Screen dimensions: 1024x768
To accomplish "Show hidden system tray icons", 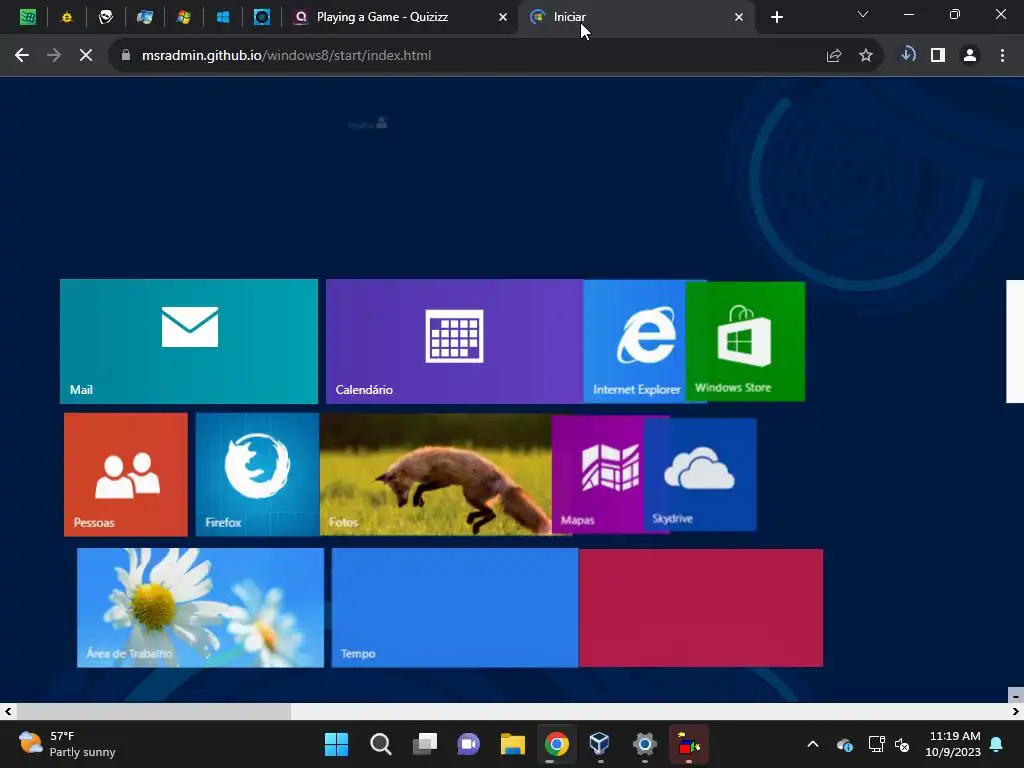I will 813,744.
